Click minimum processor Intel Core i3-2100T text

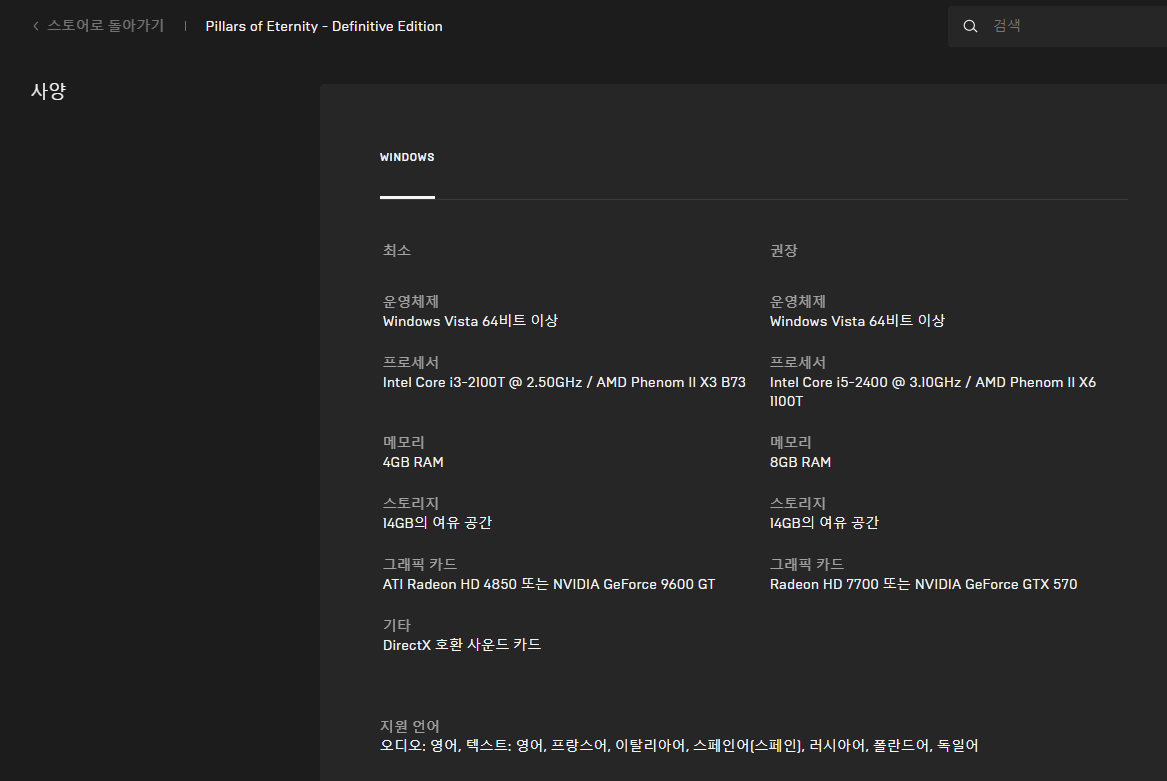coord(564,382)
